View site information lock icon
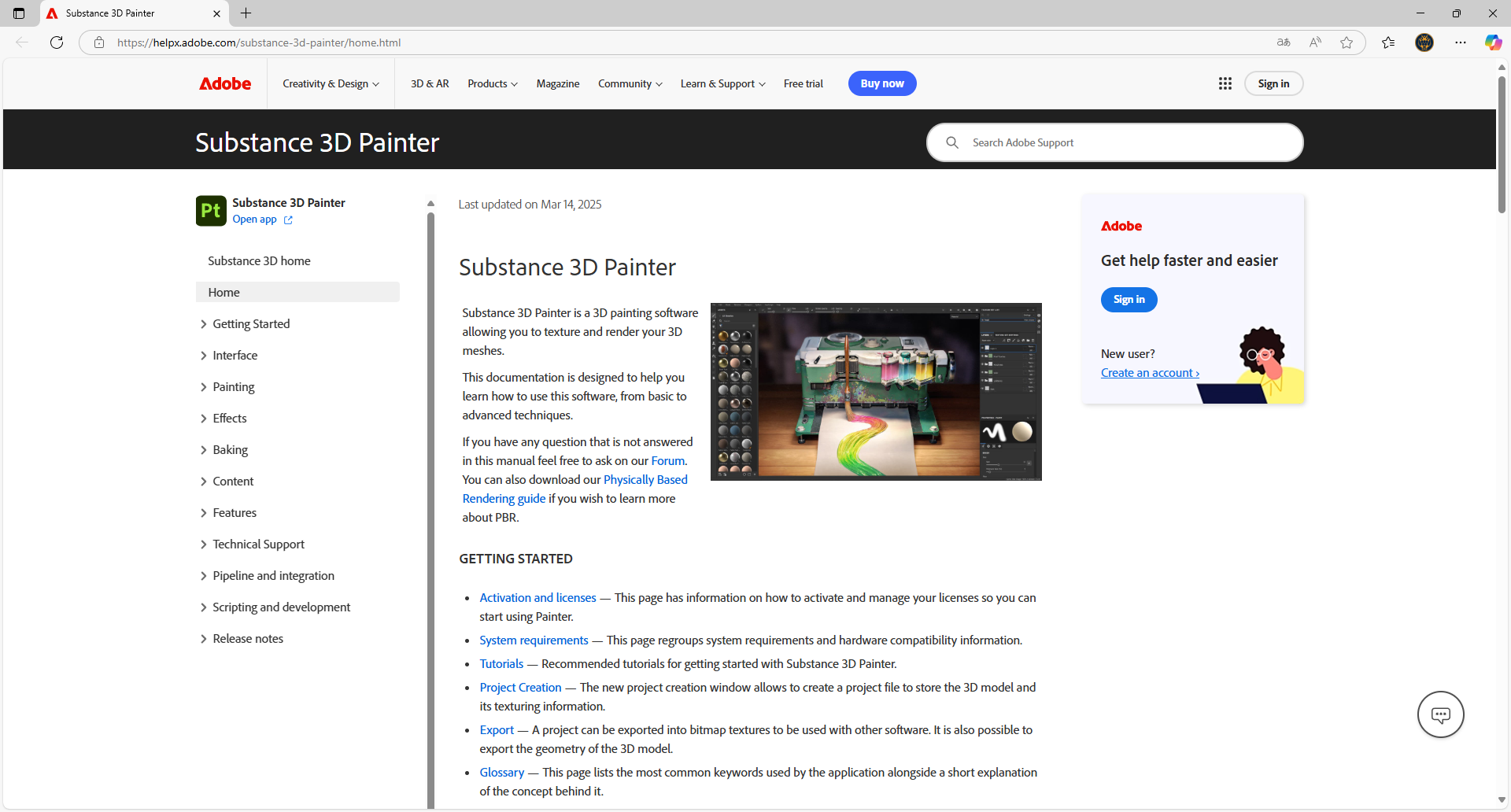Viewport: 1511px width, 812px height. coord(99,42)
